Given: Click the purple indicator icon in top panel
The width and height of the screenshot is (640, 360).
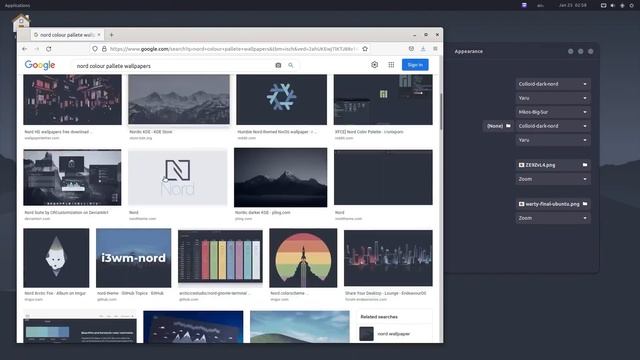Looking at the screenshot, I should (524, 5).
